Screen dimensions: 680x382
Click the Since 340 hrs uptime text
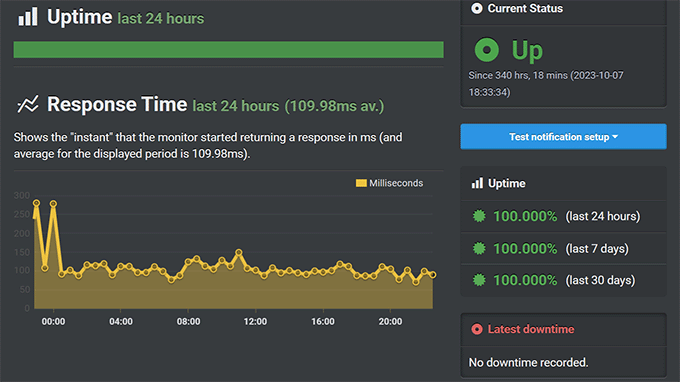click(x=546, y=83)
